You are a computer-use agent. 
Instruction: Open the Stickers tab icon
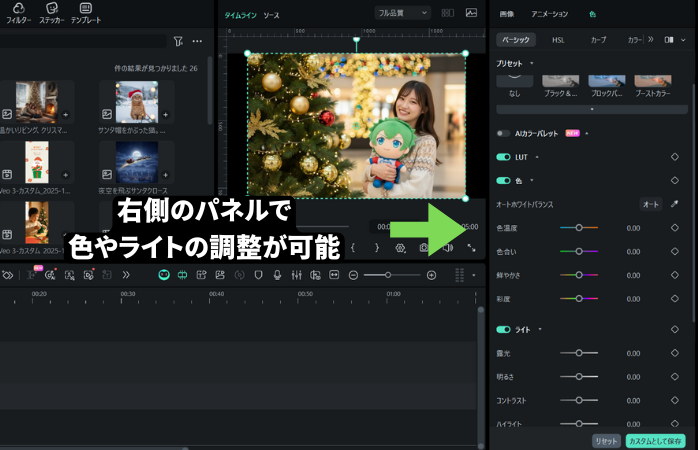point(52,8)
